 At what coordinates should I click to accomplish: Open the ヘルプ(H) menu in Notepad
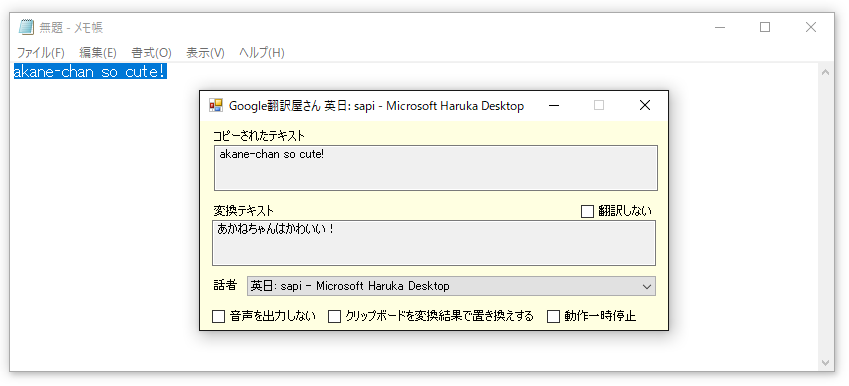coord(262,53)
